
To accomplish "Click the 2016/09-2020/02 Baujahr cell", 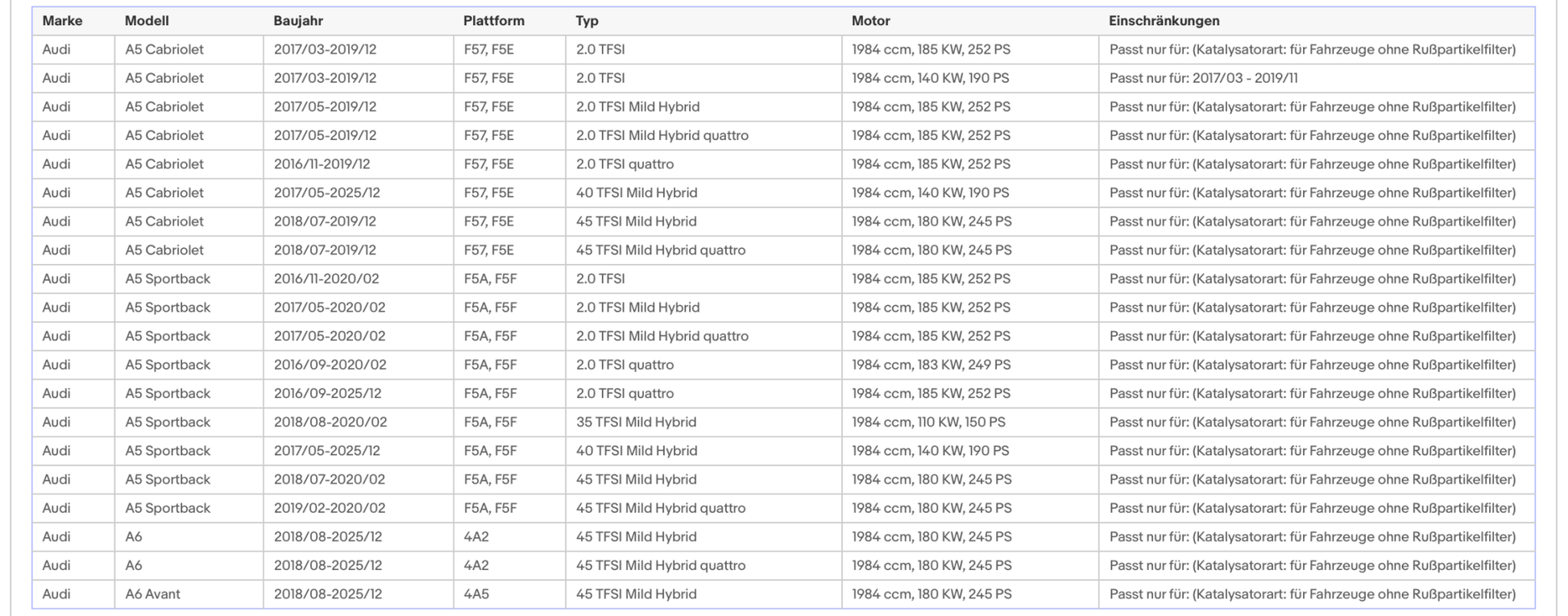I will coord(330,365).
